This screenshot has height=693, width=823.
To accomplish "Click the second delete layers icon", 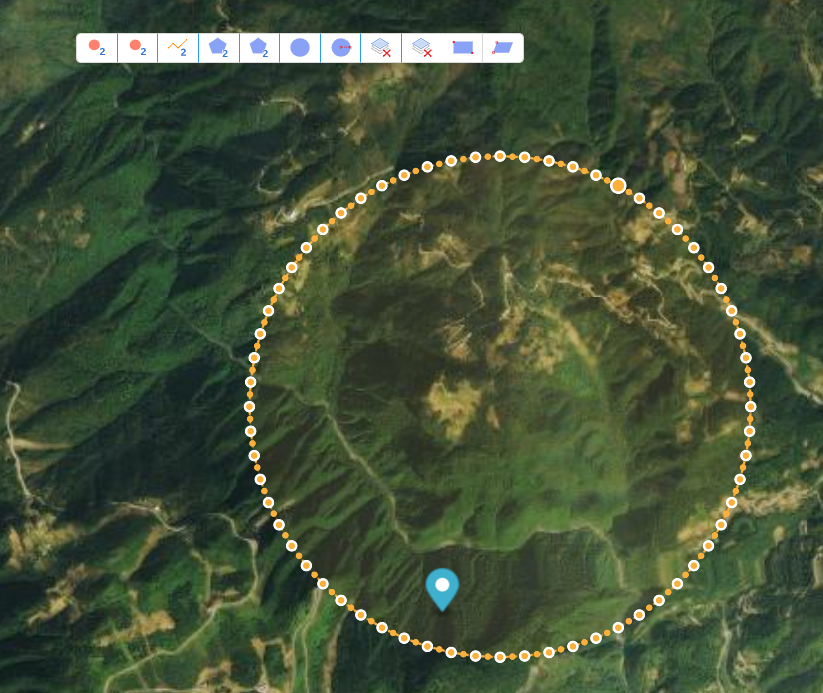I will [x=422, y=48].
